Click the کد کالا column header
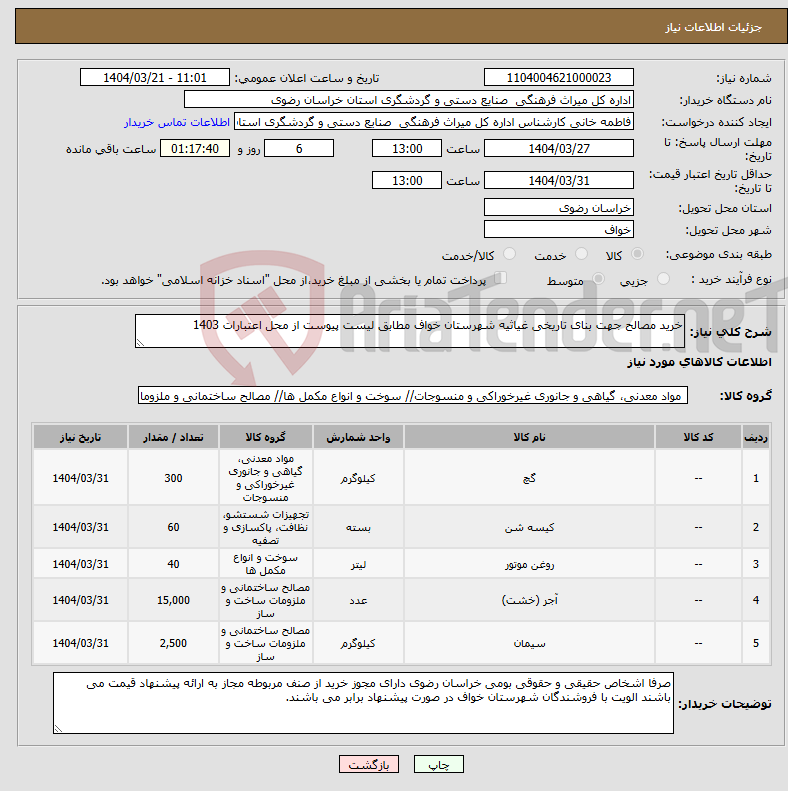 tap(698, 437)
